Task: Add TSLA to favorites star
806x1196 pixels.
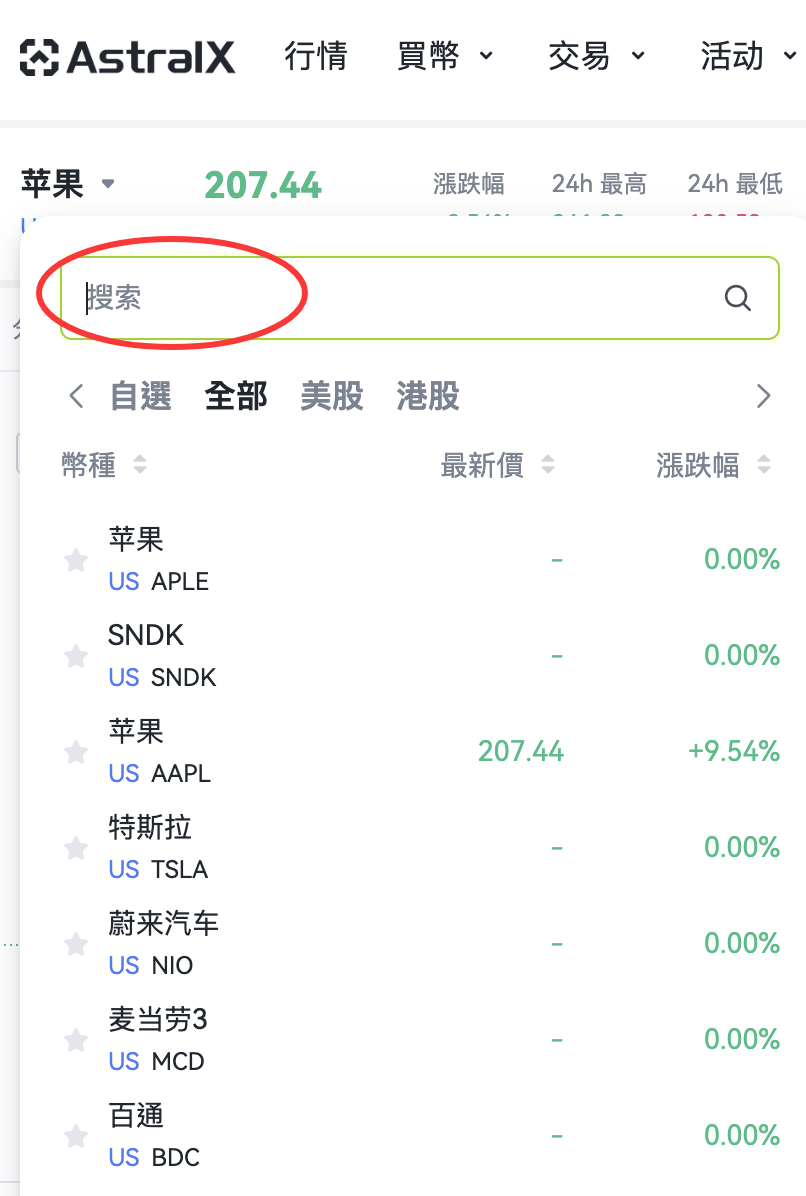Action: pos(75,848)
